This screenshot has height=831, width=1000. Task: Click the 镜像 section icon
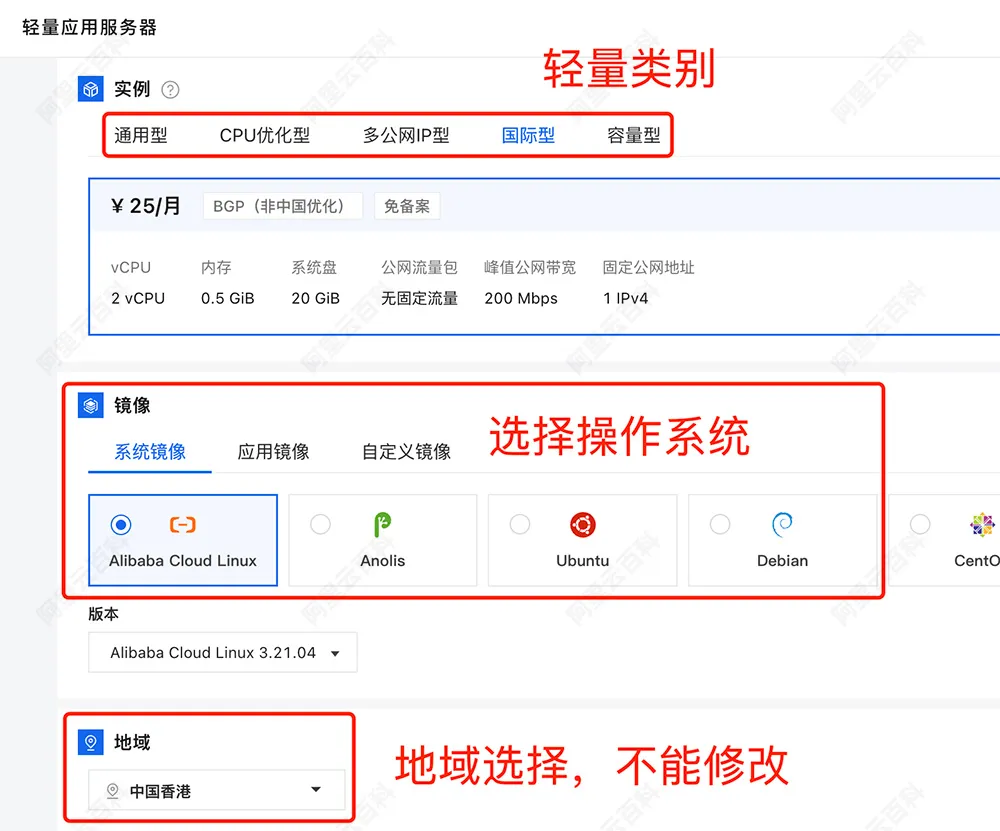pos(90,406)
